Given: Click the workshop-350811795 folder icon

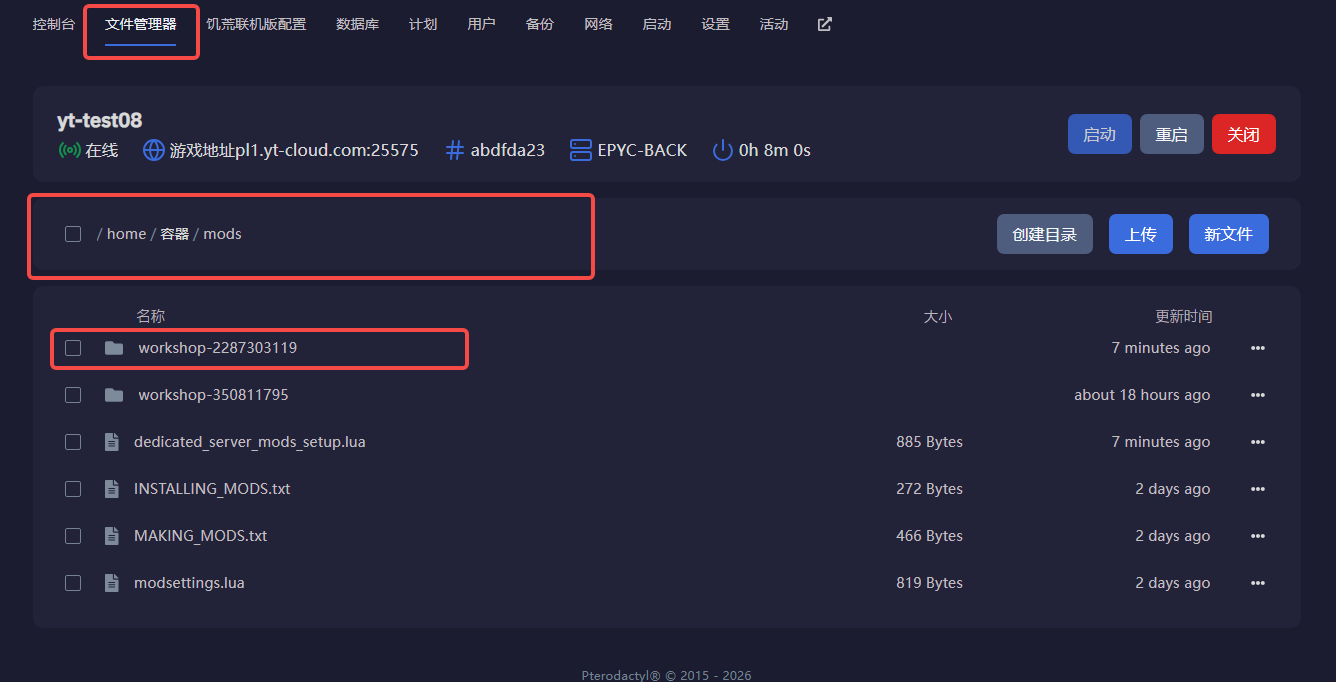Looking at the screenshot, I should (x=114, y=395).
